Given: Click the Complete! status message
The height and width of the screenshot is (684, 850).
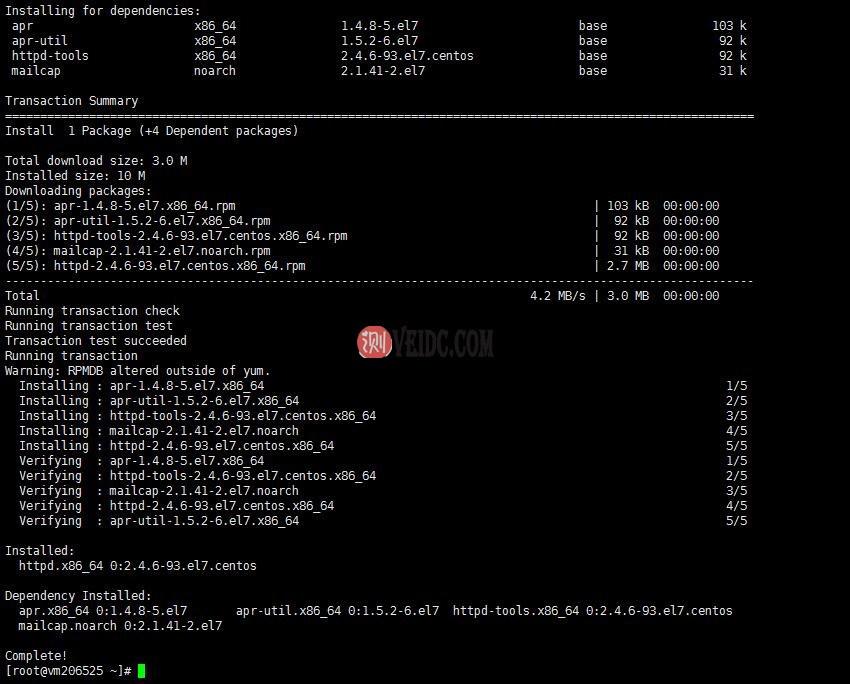Looking at the screenshot, I should (x=33, y=655).
